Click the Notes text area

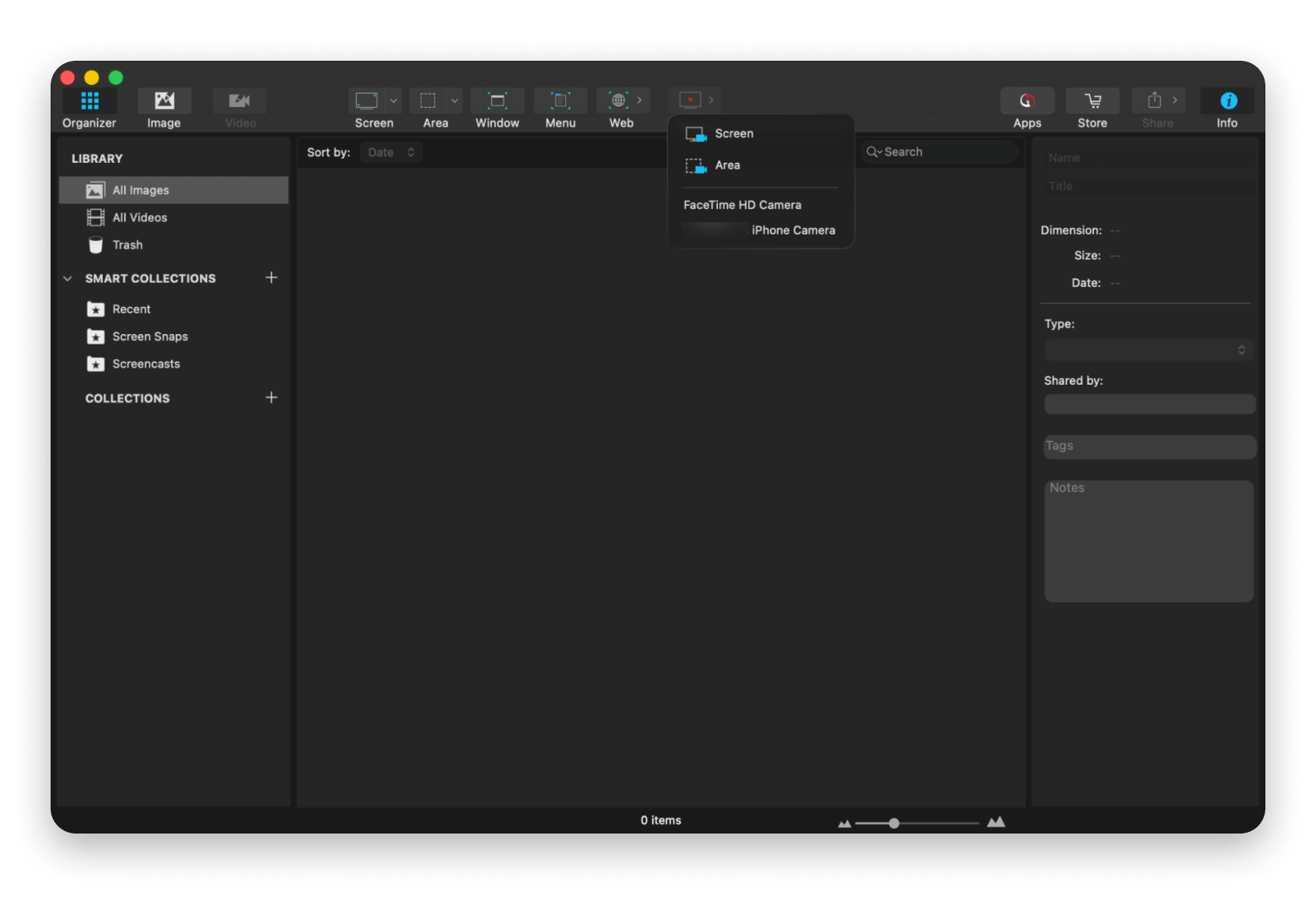(1149, 542)
